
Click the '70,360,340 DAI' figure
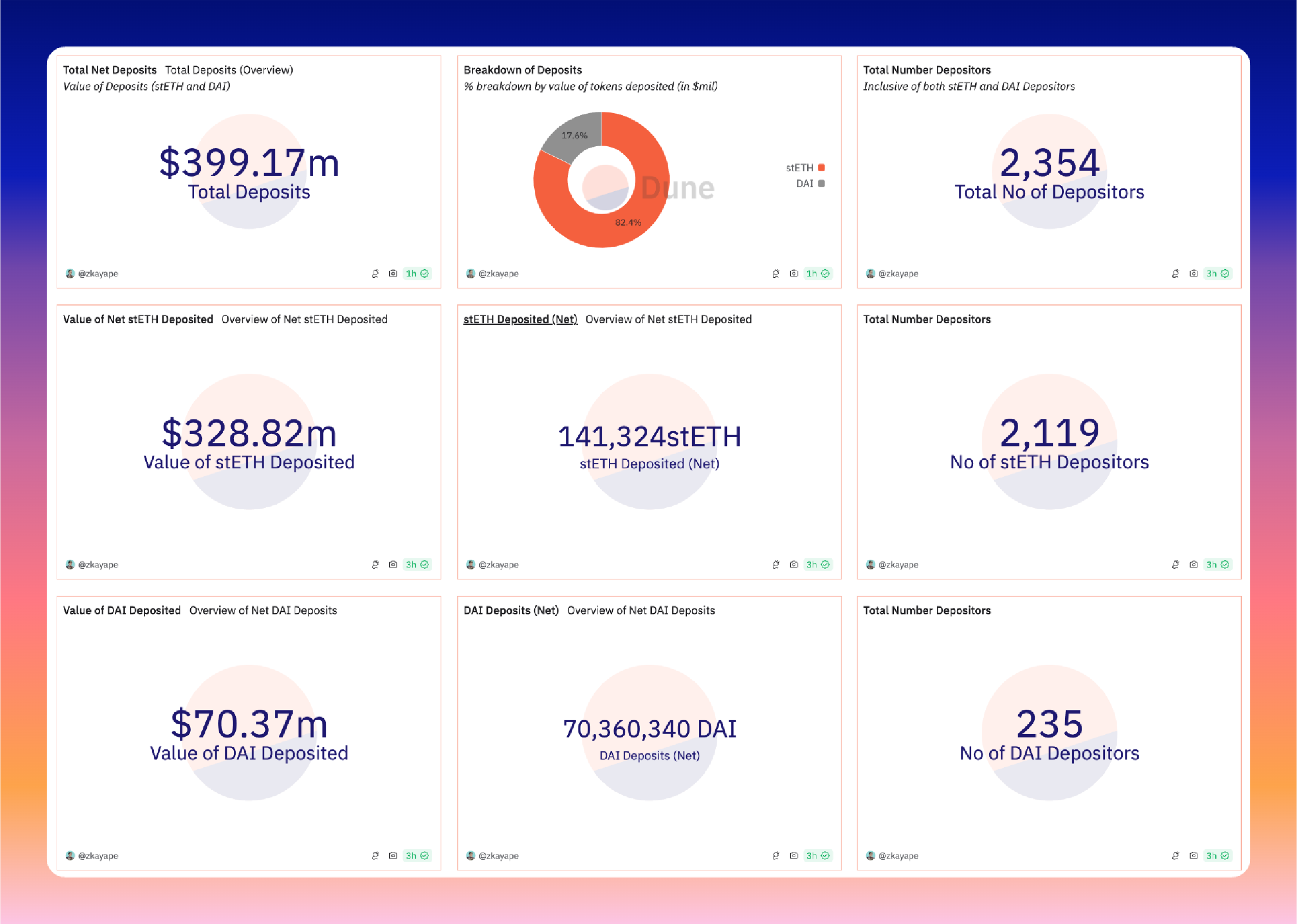pyautogui.click(x=649, y=729)
